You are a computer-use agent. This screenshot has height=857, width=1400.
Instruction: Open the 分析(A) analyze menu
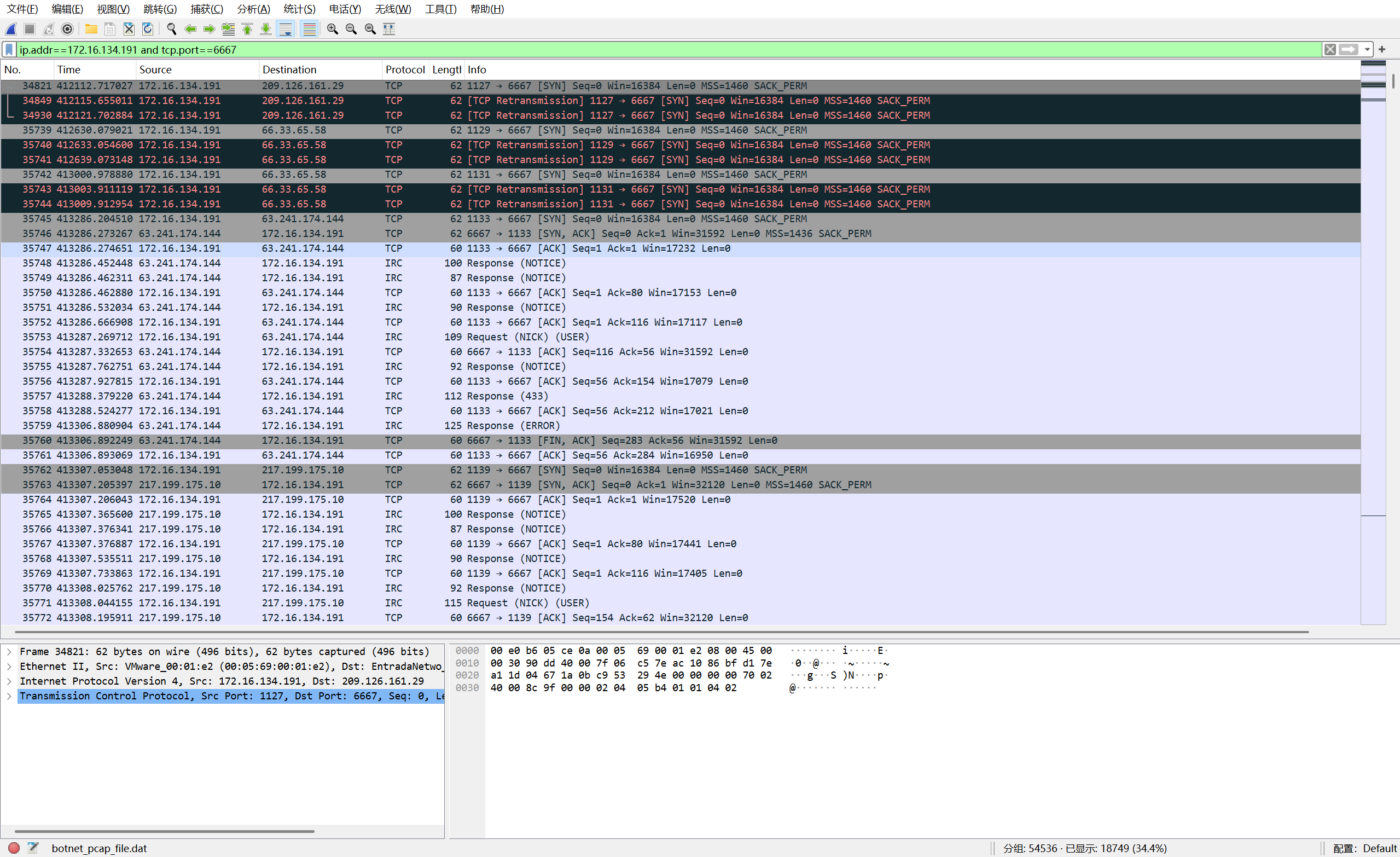(x=253, y=9)
